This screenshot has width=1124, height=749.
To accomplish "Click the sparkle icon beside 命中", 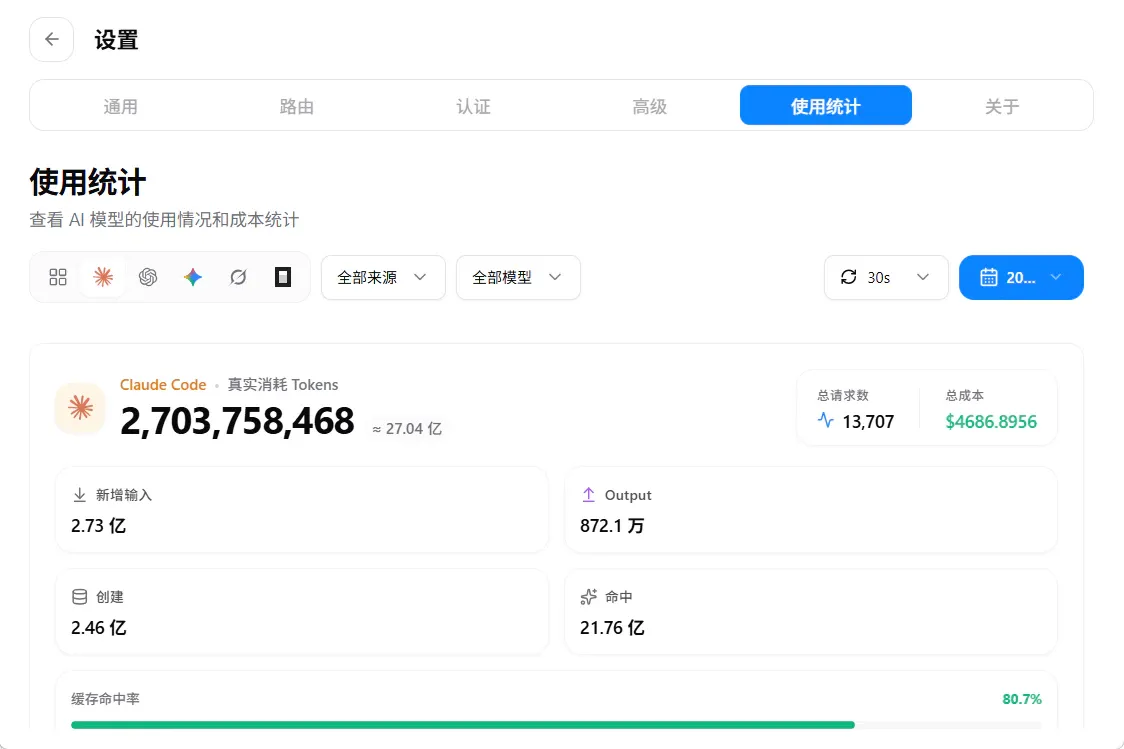I will 589,597.
